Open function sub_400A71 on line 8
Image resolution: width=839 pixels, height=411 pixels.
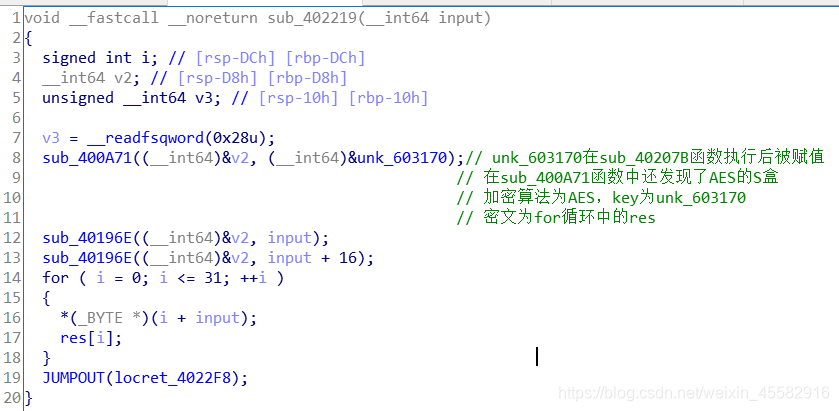[87, 158]
